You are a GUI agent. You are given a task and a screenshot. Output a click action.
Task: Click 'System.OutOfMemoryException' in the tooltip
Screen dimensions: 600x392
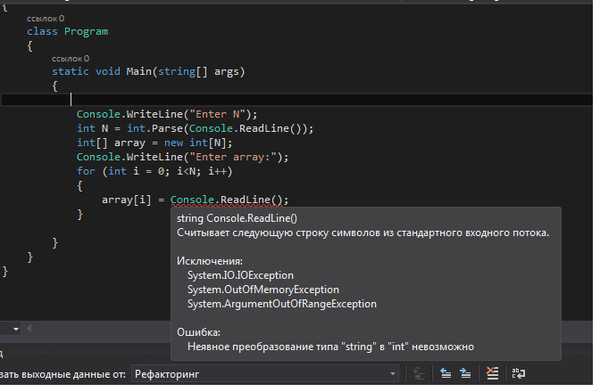263,290
